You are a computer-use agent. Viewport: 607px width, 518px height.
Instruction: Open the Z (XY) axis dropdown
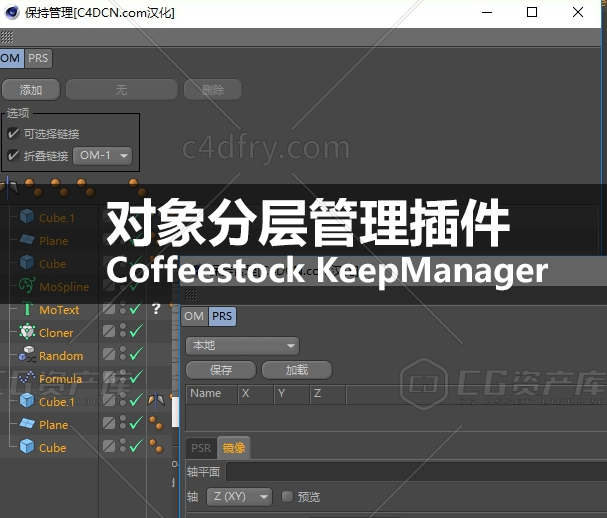click(239, 497)
